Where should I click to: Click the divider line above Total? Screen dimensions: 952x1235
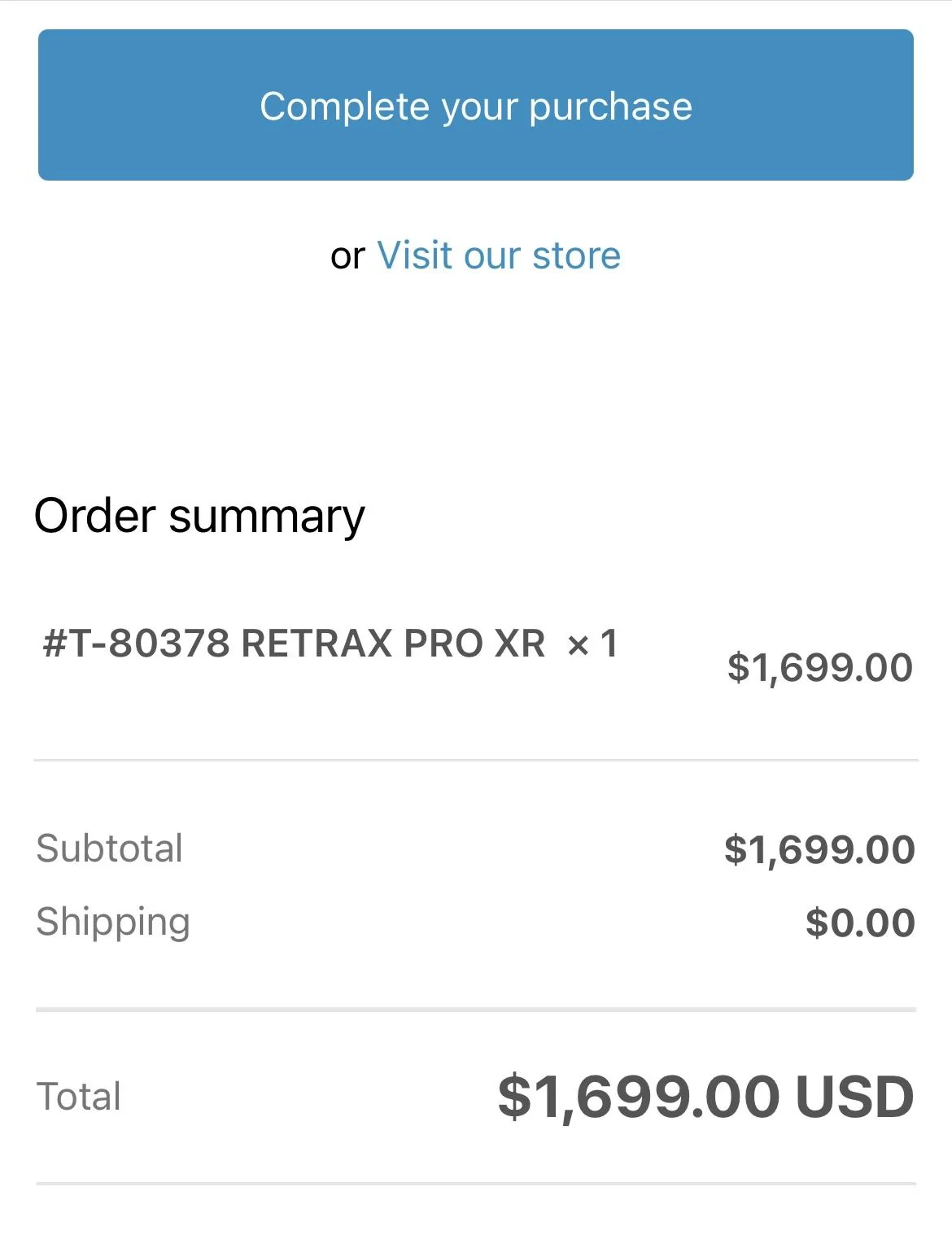[x=476, y=1010]
